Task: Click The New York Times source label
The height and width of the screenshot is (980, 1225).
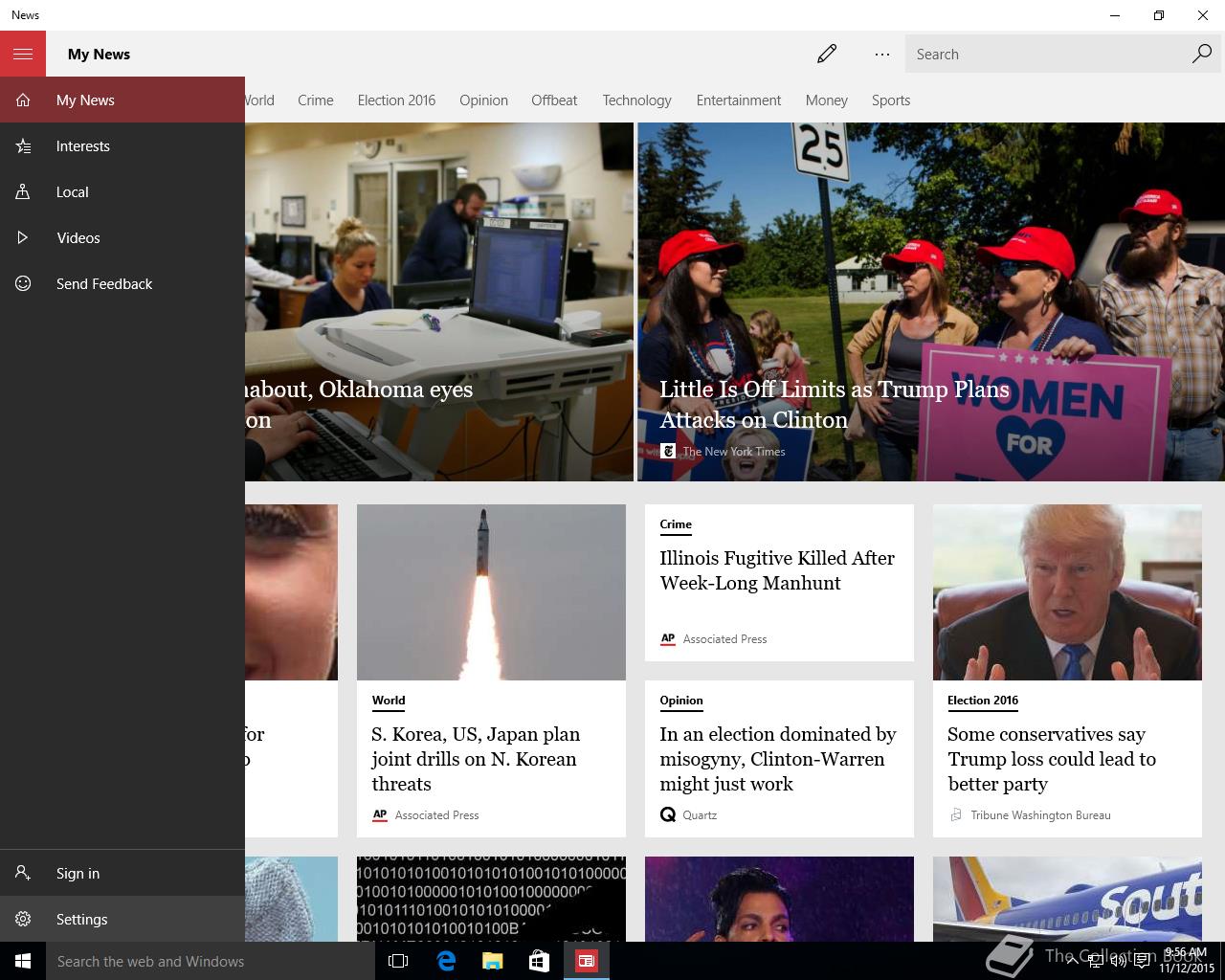Action: [734, 452]
